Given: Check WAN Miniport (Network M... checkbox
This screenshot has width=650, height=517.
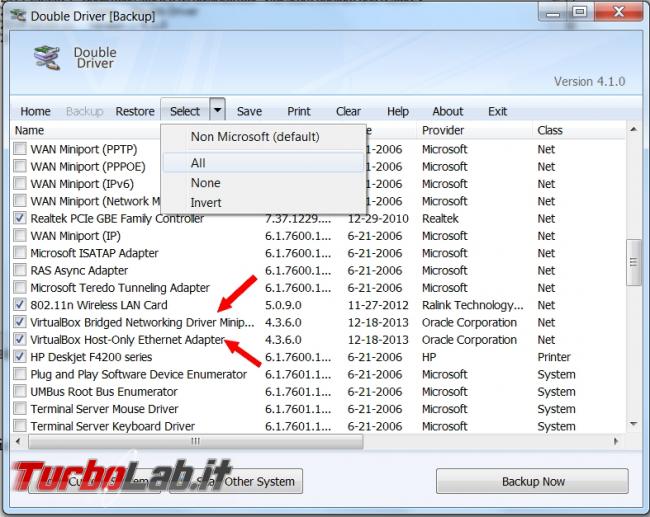Looking at the screenshot, I should point(20,201).
